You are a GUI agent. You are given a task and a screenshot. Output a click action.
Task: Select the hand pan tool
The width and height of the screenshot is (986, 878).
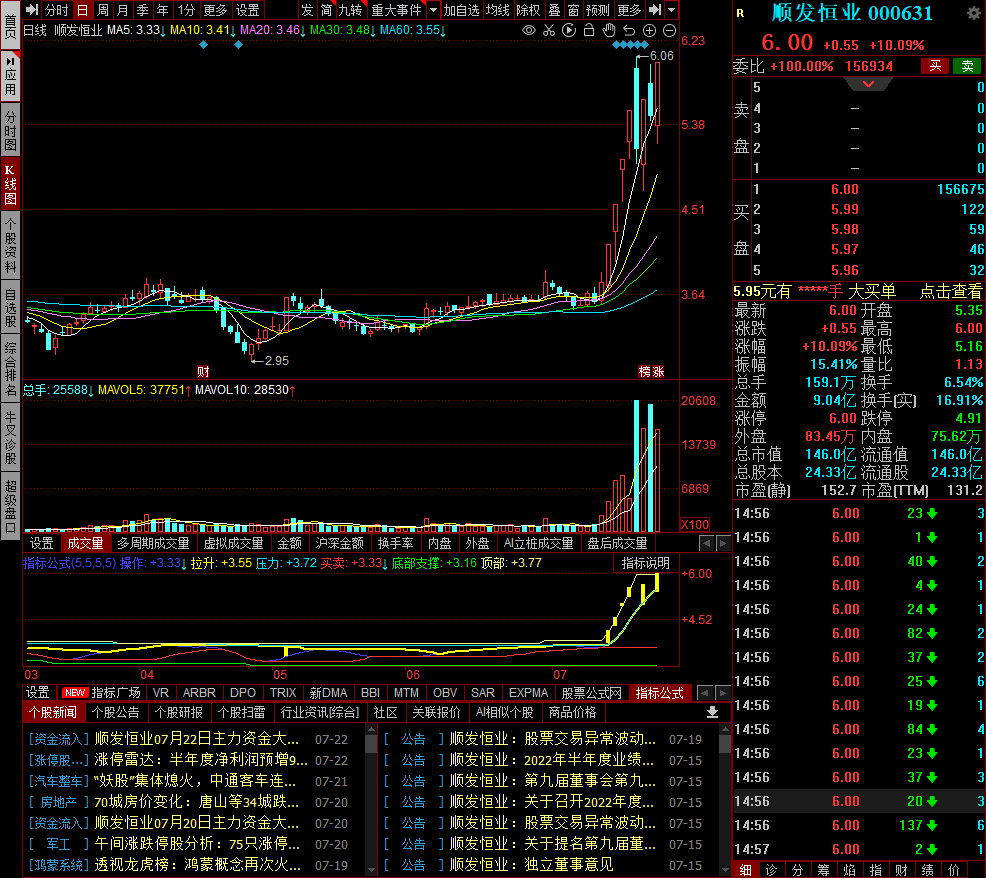(x=609, y=30)
